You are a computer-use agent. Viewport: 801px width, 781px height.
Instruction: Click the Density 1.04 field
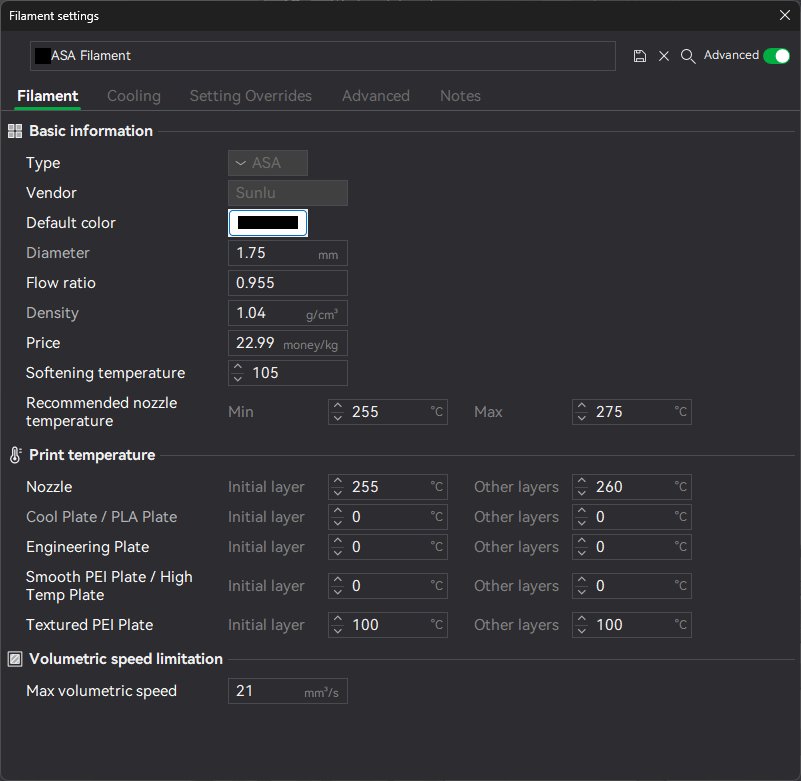point(288,313)
